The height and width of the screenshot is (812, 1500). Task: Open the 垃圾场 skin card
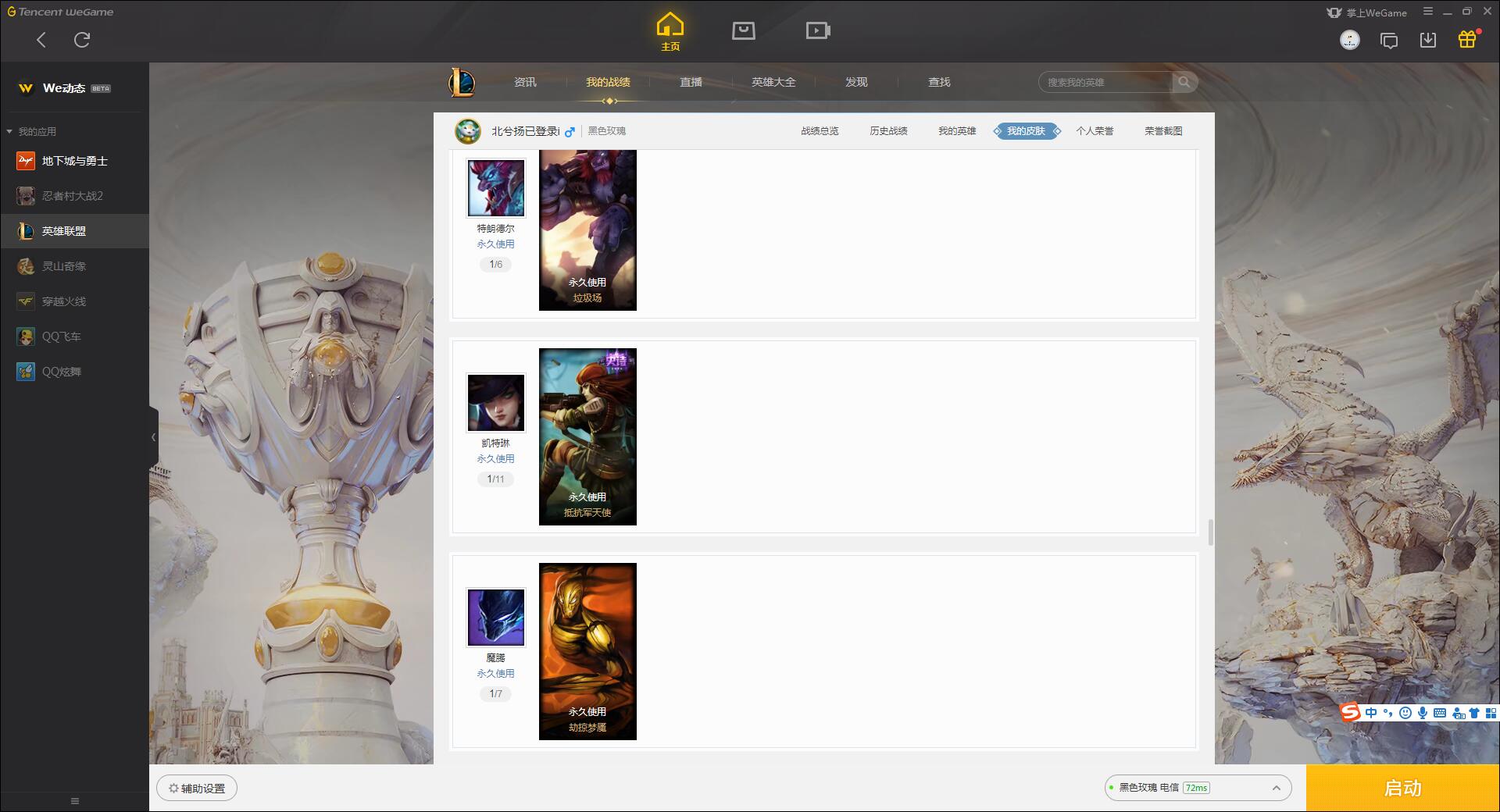pos(587,230)
